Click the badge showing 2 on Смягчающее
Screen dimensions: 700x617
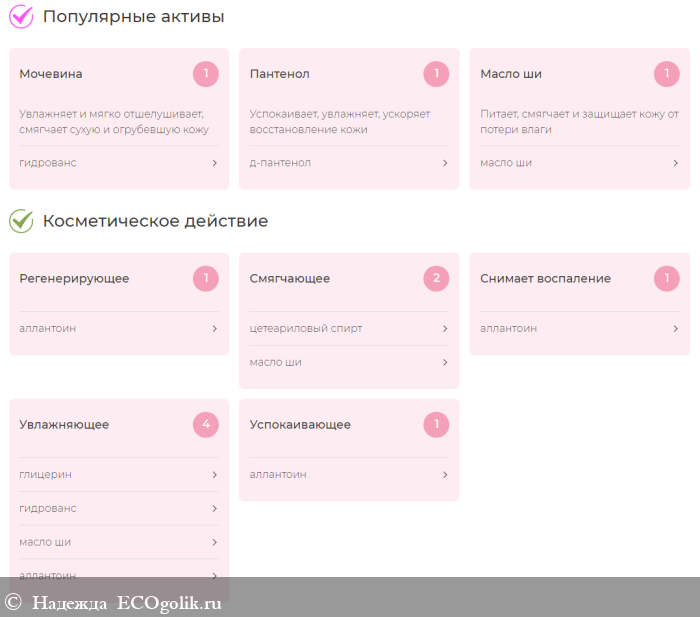tap(436, 279)
